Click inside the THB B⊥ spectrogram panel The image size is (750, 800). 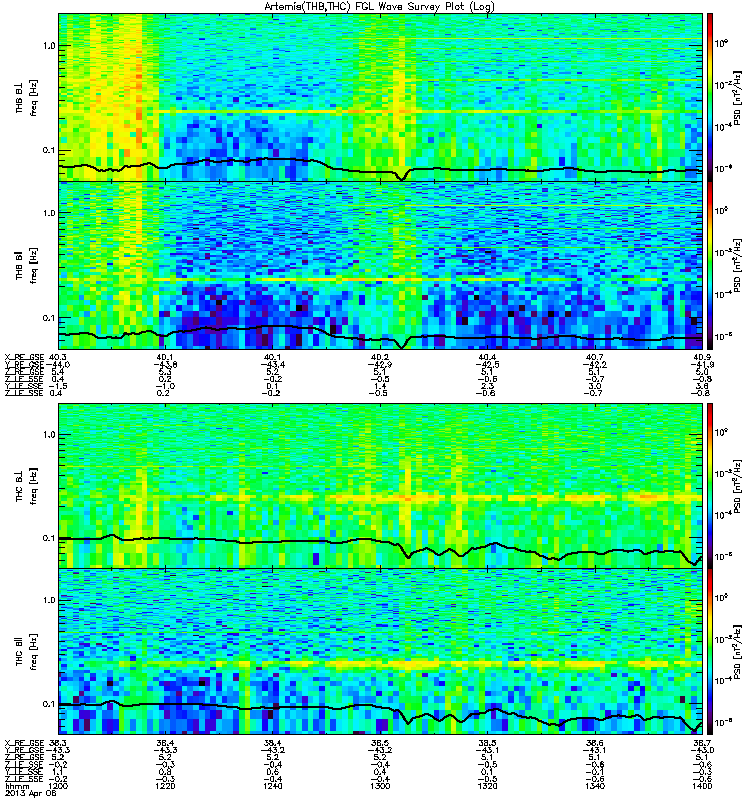pyautogui.click(x=380, y=97)
